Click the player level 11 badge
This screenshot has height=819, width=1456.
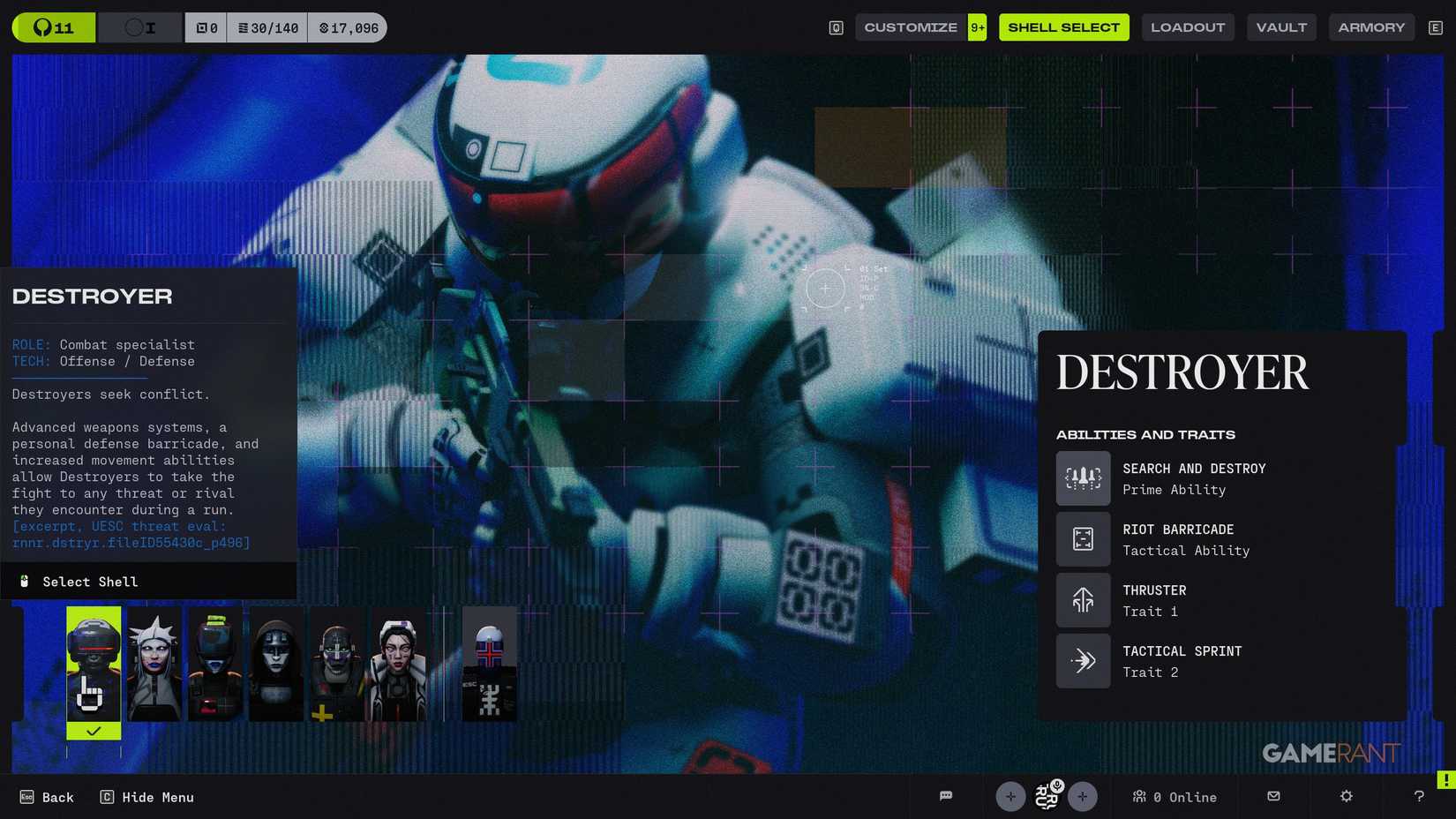pyautogui.click(x=53, y=27)
